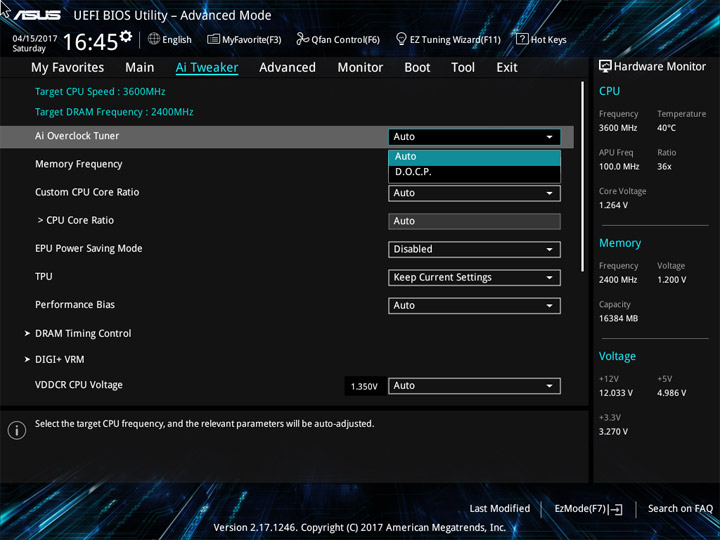Screen dimensions: 720x540
Task: Select the Ai Tweaker tab
Action: [x=207, y=68]
